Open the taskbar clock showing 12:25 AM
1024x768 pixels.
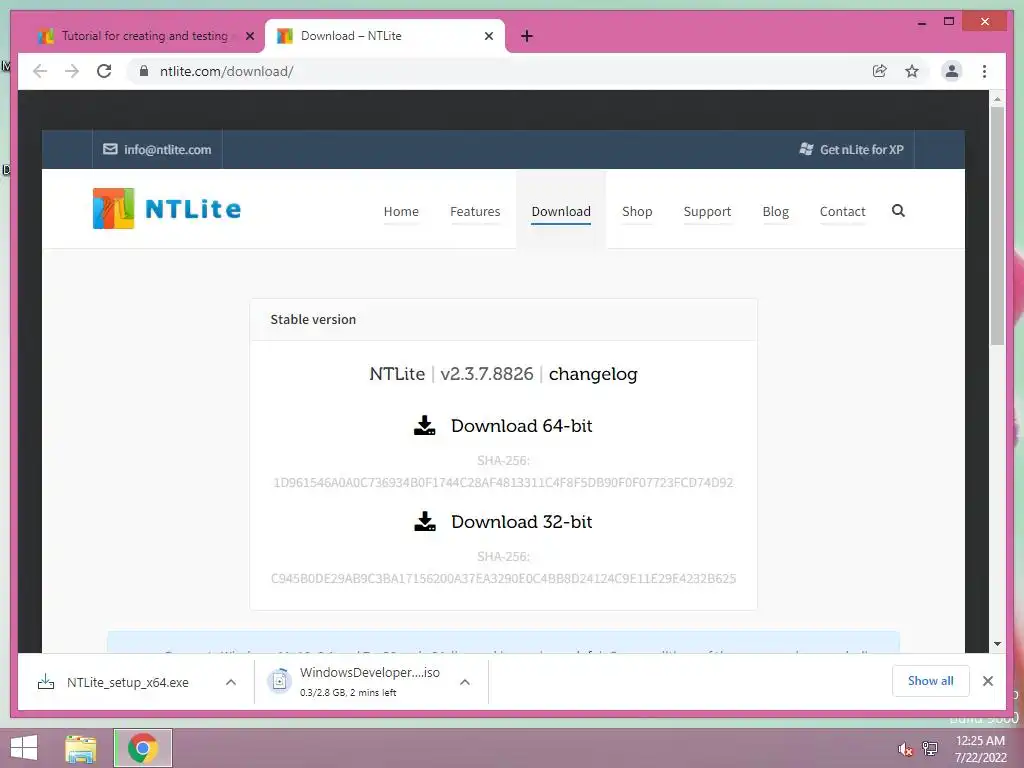(980, 749)
